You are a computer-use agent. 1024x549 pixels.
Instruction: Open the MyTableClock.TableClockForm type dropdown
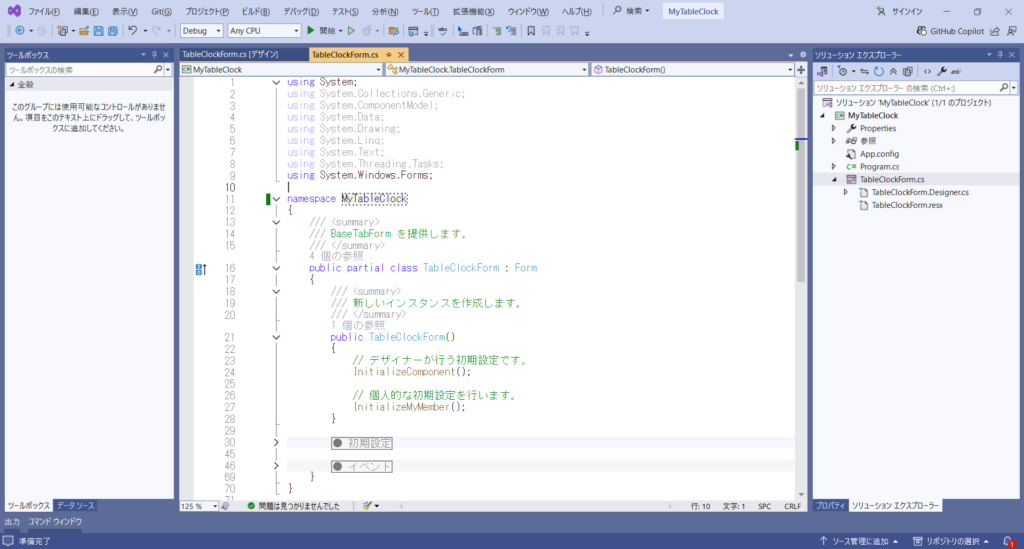(487, 69)
